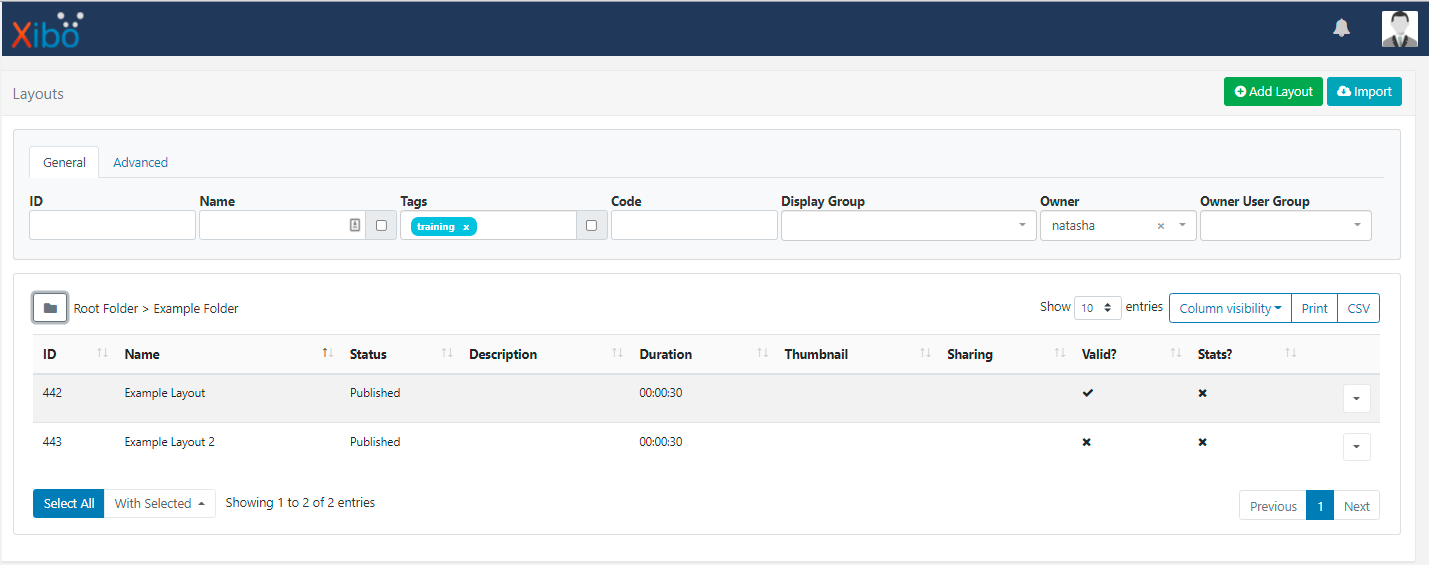Open the Owner User Group dropdown
The width and height of the screenshot is (1429, 565).
coord(1285,226)
